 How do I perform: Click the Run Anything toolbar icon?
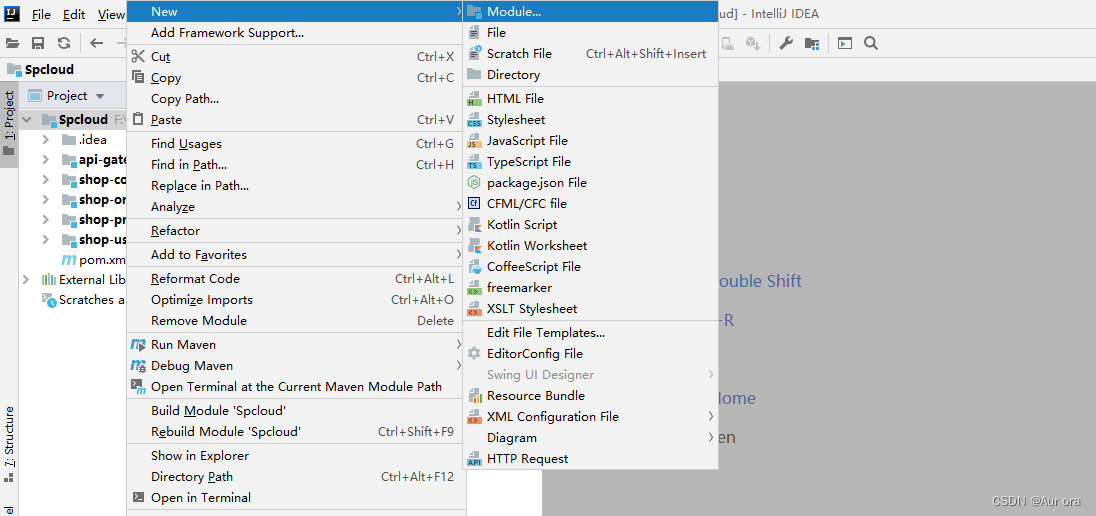(845, 43)
